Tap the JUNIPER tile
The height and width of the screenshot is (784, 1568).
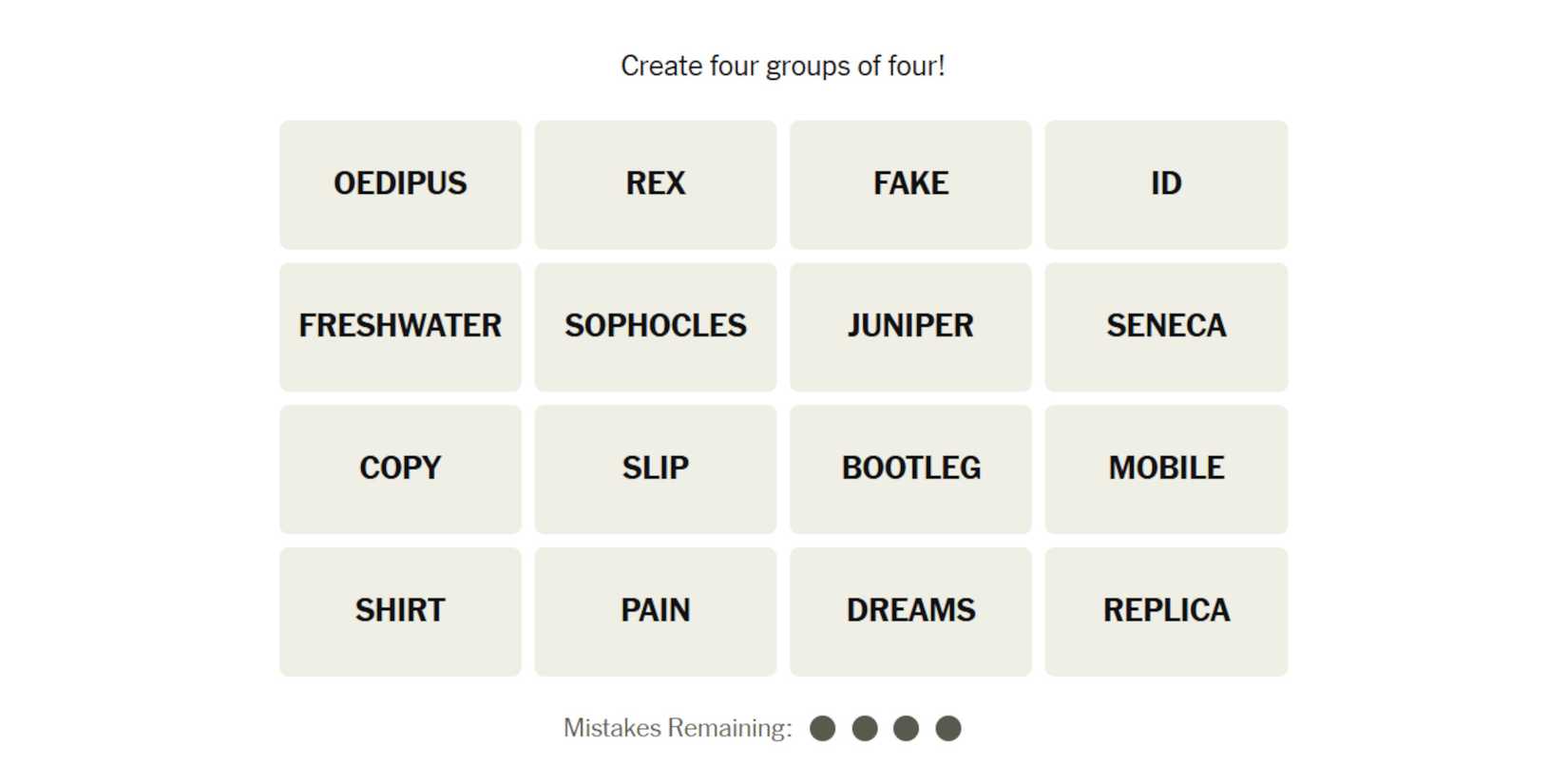tap(910, 327)
